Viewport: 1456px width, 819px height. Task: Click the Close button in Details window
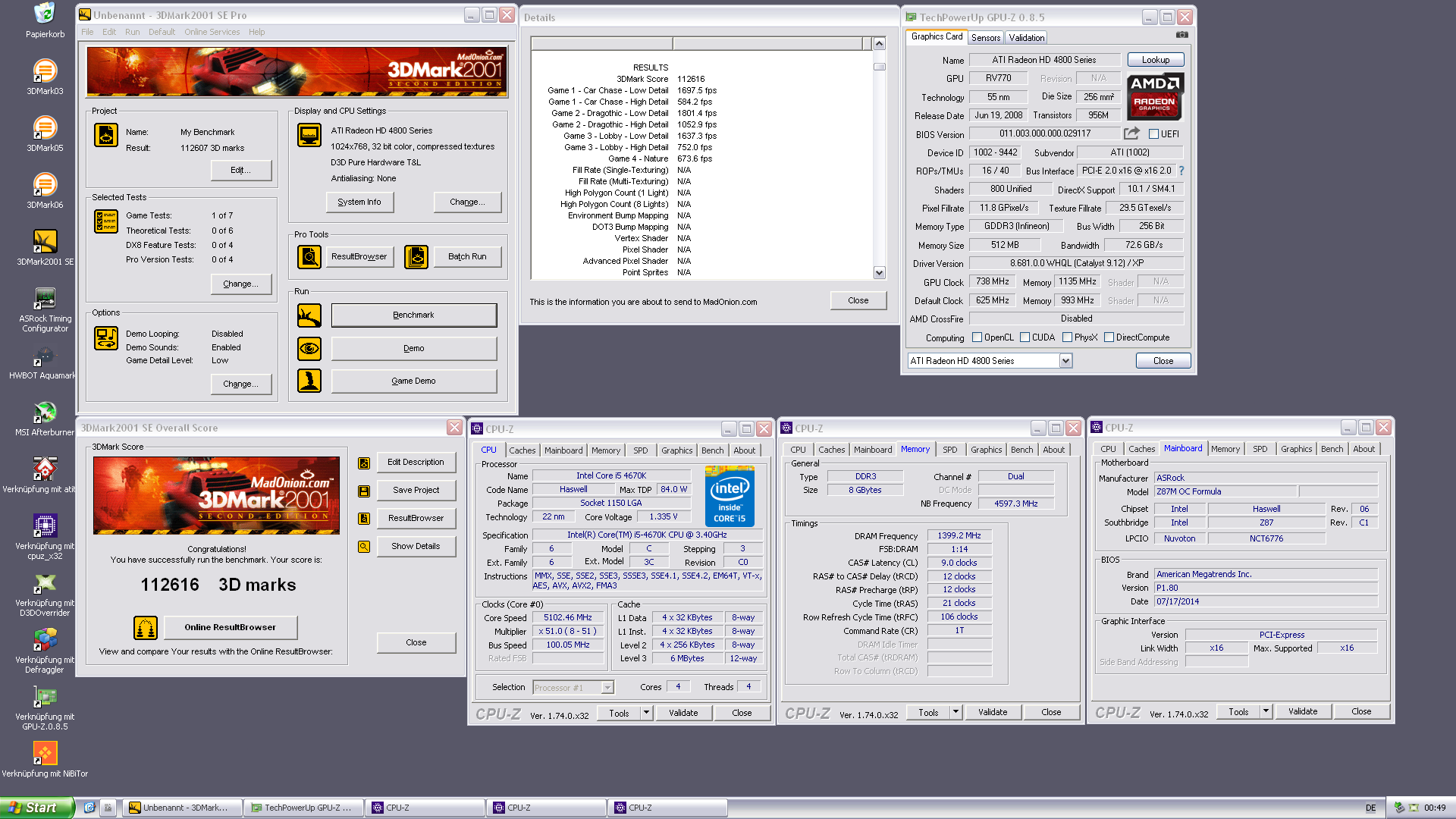[x=858, y=300]
